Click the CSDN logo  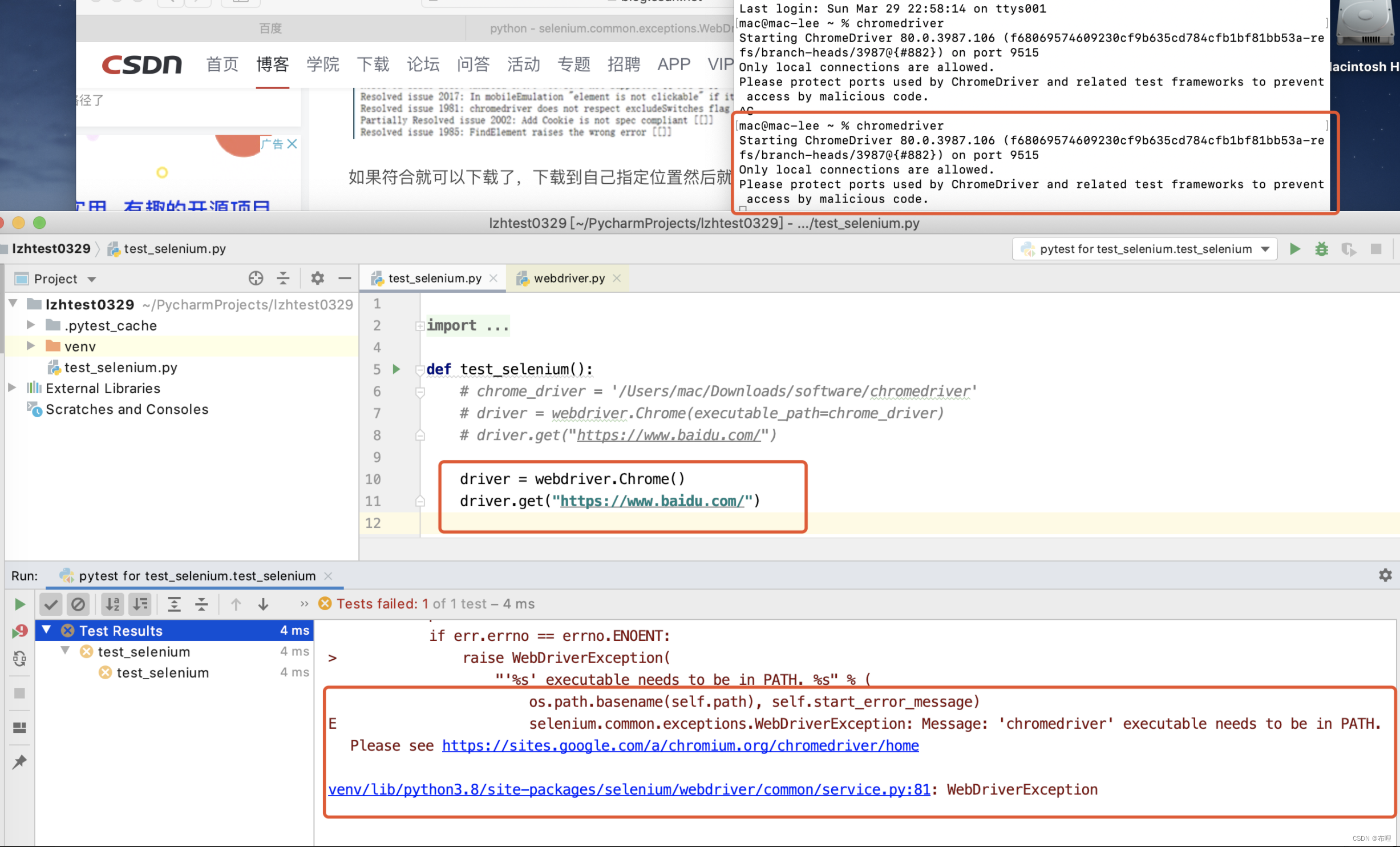click(x=142, y=64)
